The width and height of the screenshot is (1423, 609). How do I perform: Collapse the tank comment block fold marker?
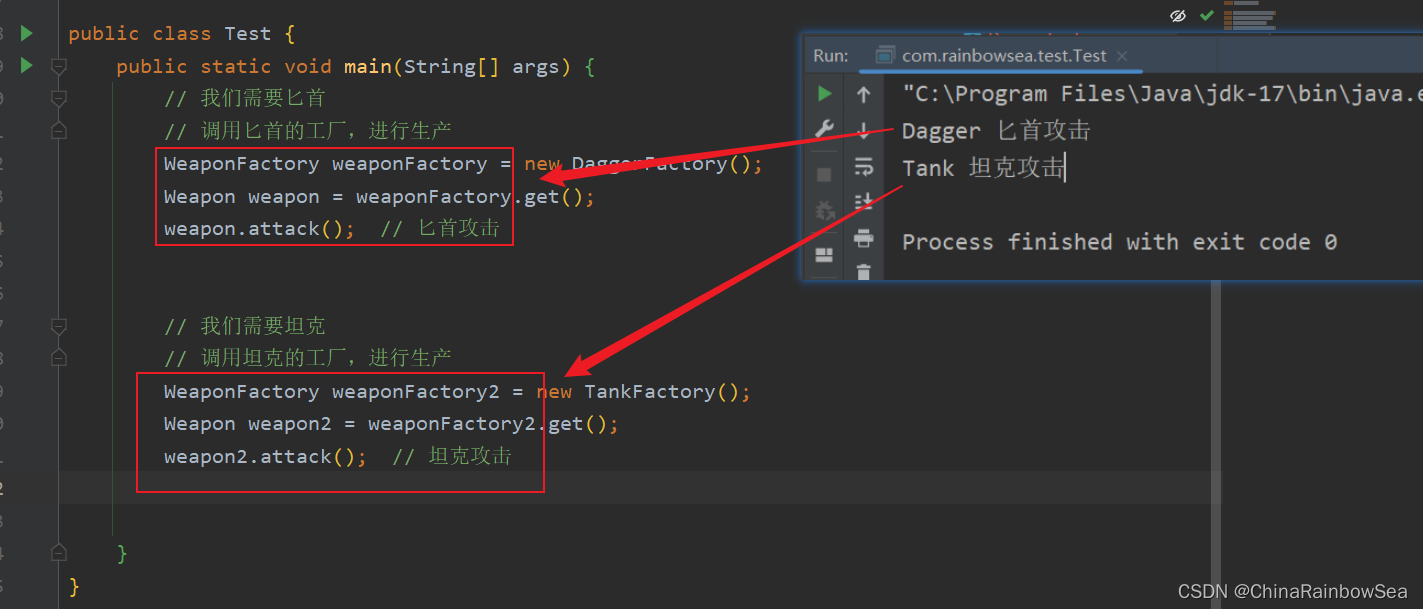point(59,326)
